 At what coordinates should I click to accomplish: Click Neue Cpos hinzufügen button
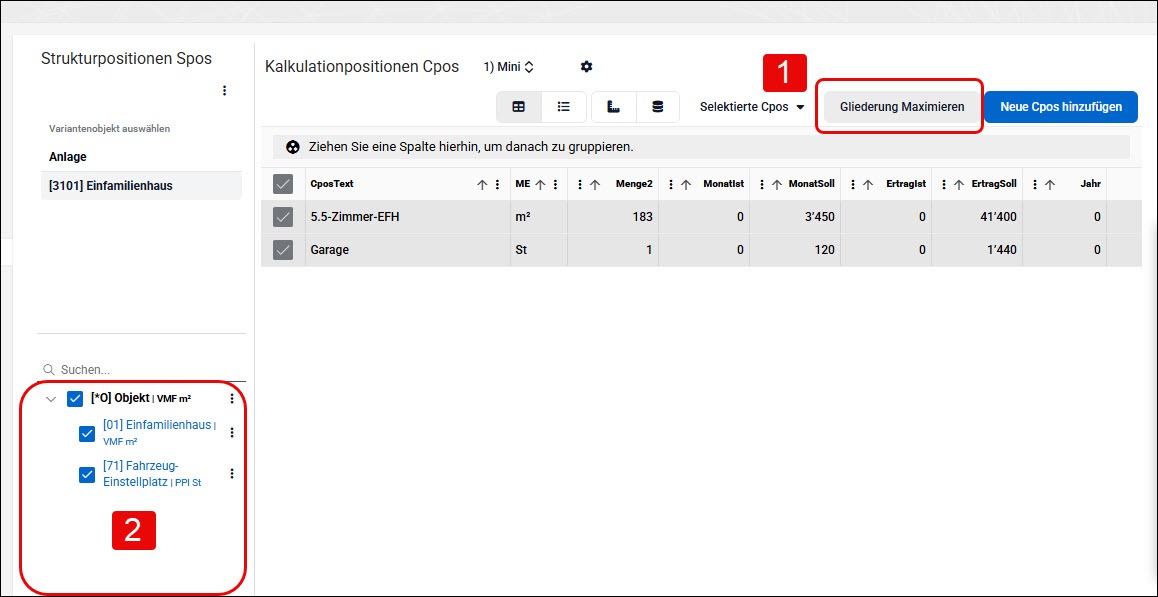(x=1061, y=107)
